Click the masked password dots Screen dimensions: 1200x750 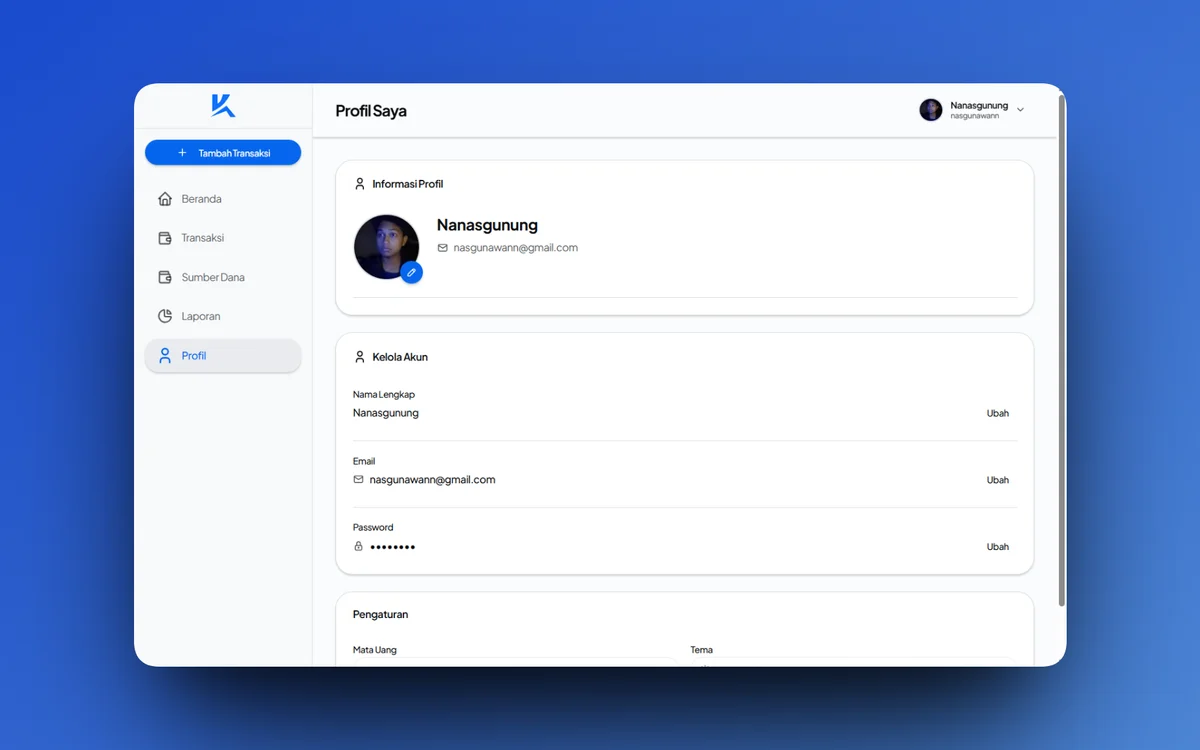393,547
